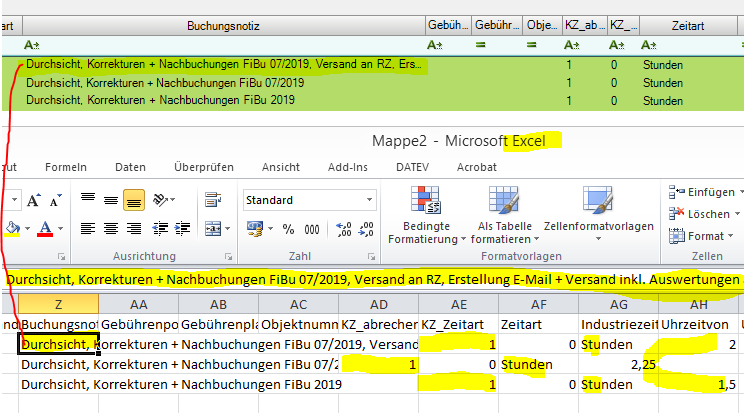
Task: Expand merge cells dropdown arrow
Action: pyautogui.click(x=228, y=229)
